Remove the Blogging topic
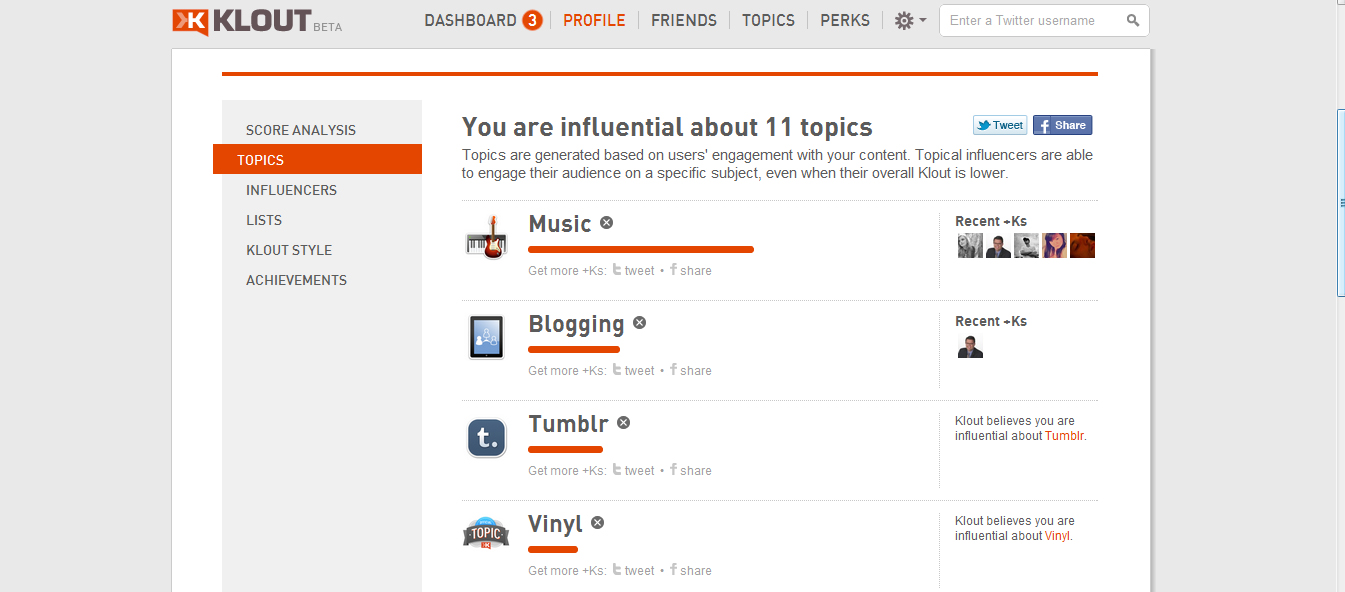Viewport: 1345px width, 592px height. (639, 323)
